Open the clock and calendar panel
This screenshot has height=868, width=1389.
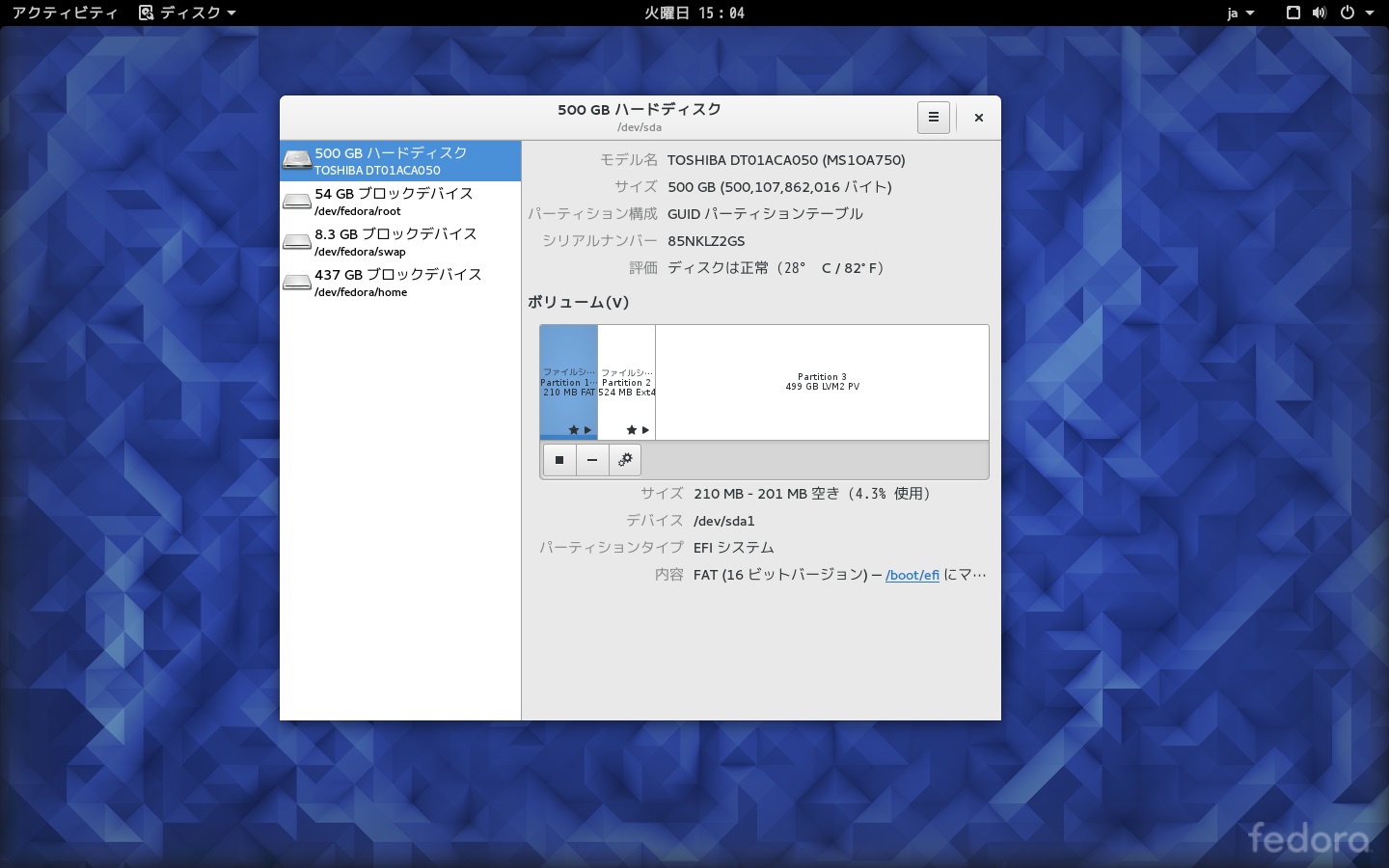click(694, 13)
